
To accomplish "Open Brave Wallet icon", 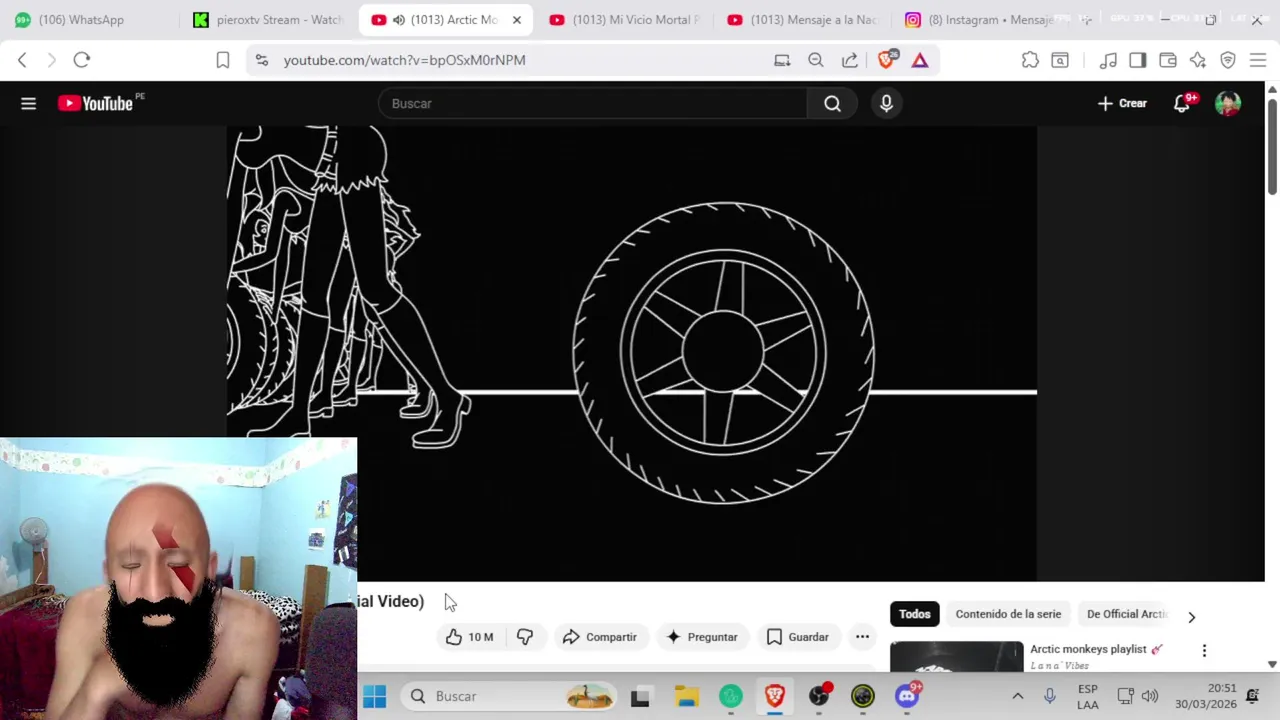I will tap(1168, 60).
